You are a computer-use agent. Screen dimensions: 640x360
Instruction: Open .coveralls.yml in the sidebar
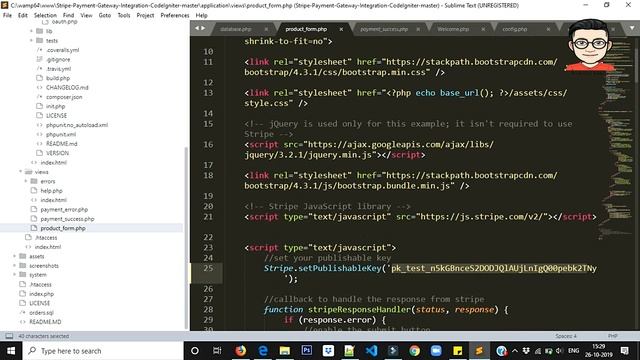click(62, 50)
